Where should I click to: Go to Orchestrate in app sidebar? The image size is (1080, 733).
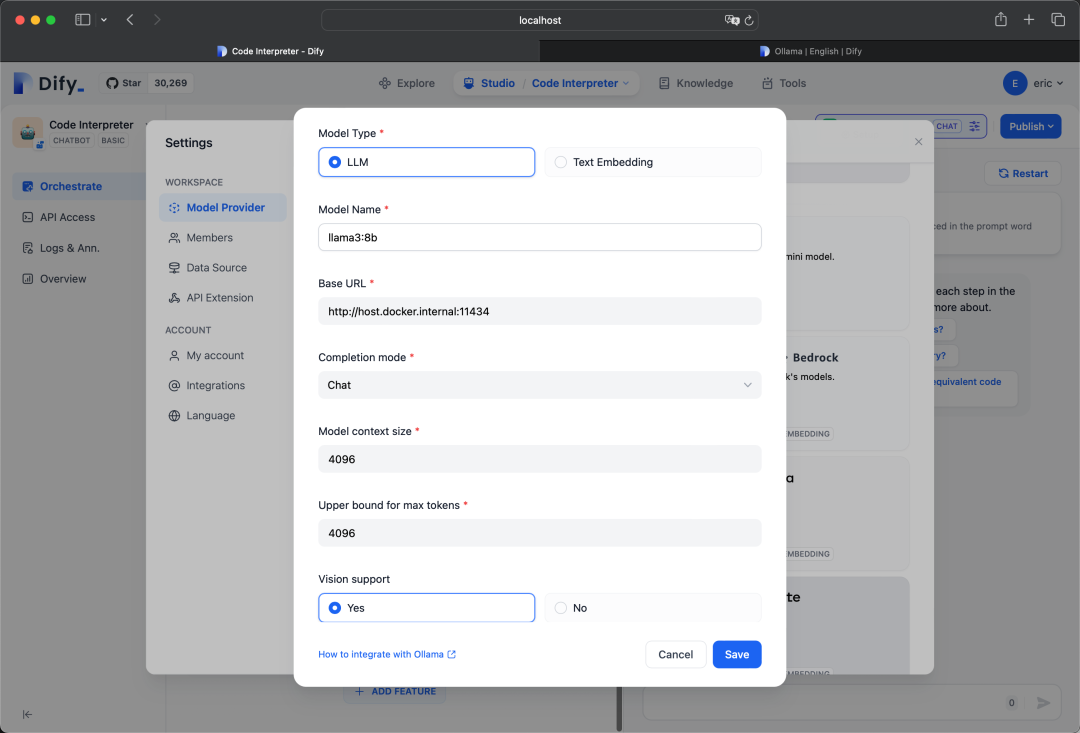tap(80, 186)
